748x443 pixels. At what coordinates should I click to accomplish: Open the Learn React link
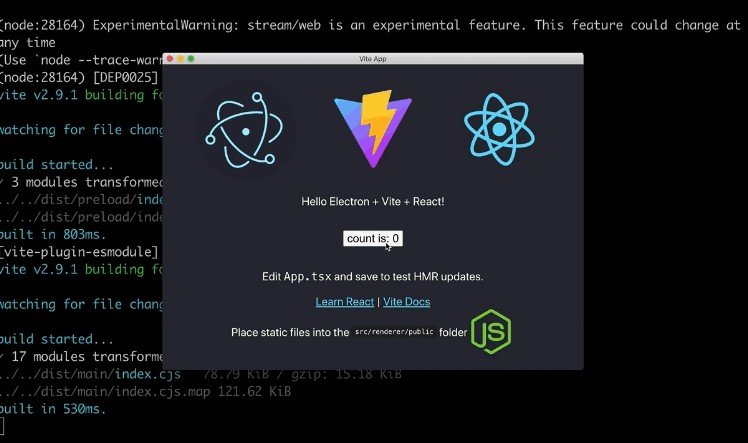(x=344, y=302)
